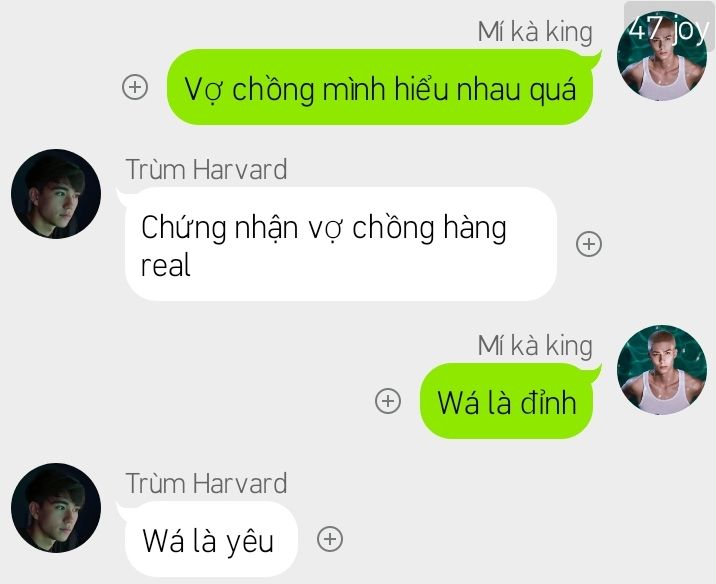This screenshot has width=716, height=584.
Task: Select white bubble "Chứng nhận vợ chồng hàng real"
Action: coord(339,244)
